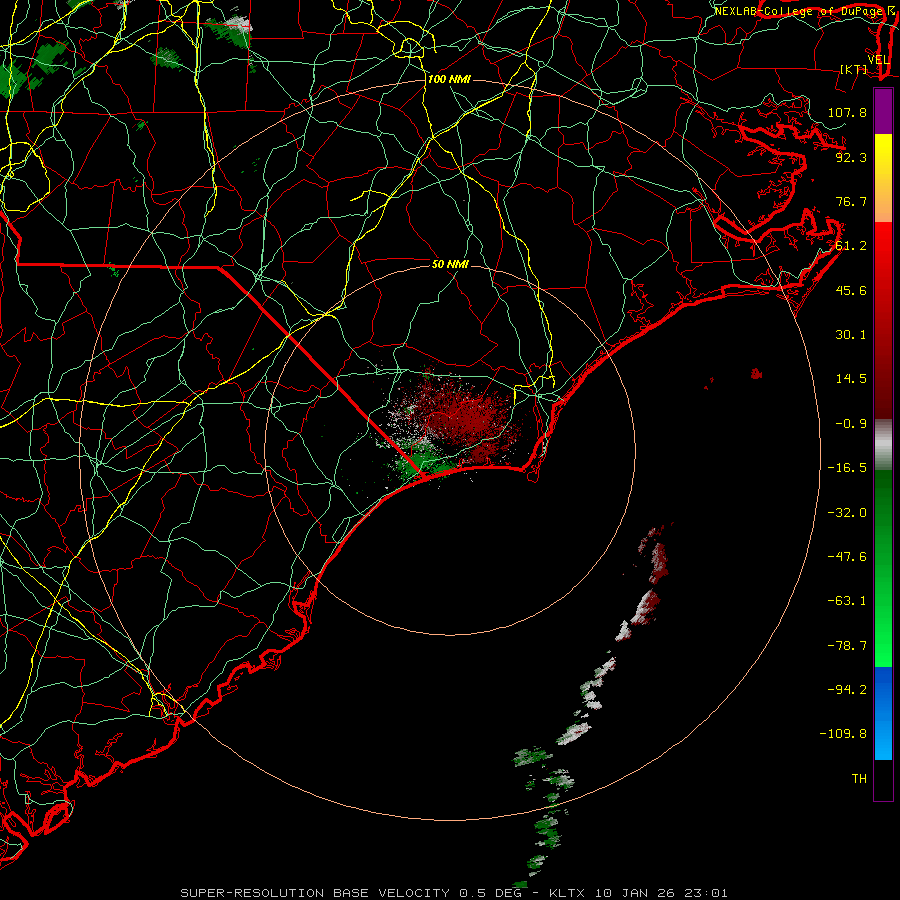Click the 45.6 value on velocity scale
Screen dimensions: 900x900
pos(851,290)
